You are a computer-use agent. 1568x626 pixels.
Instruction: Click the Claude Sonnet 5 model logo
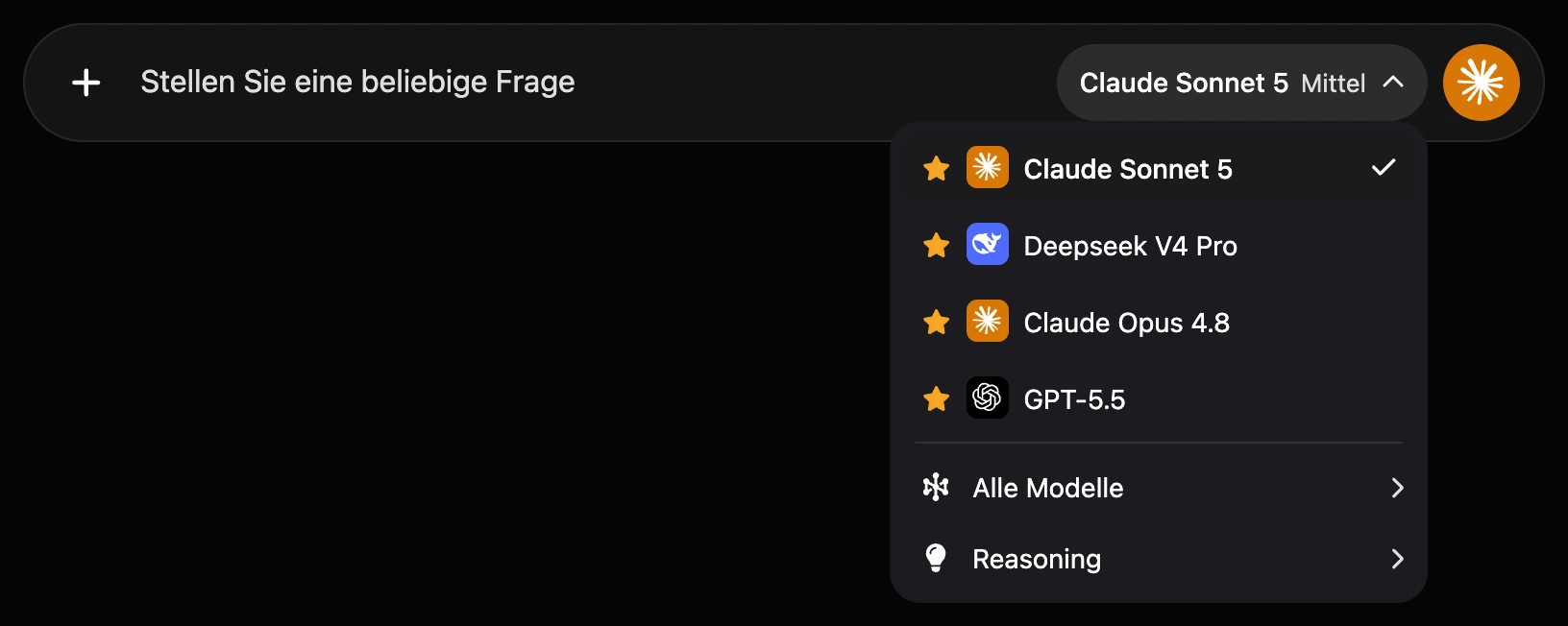(x=987, y=167)
